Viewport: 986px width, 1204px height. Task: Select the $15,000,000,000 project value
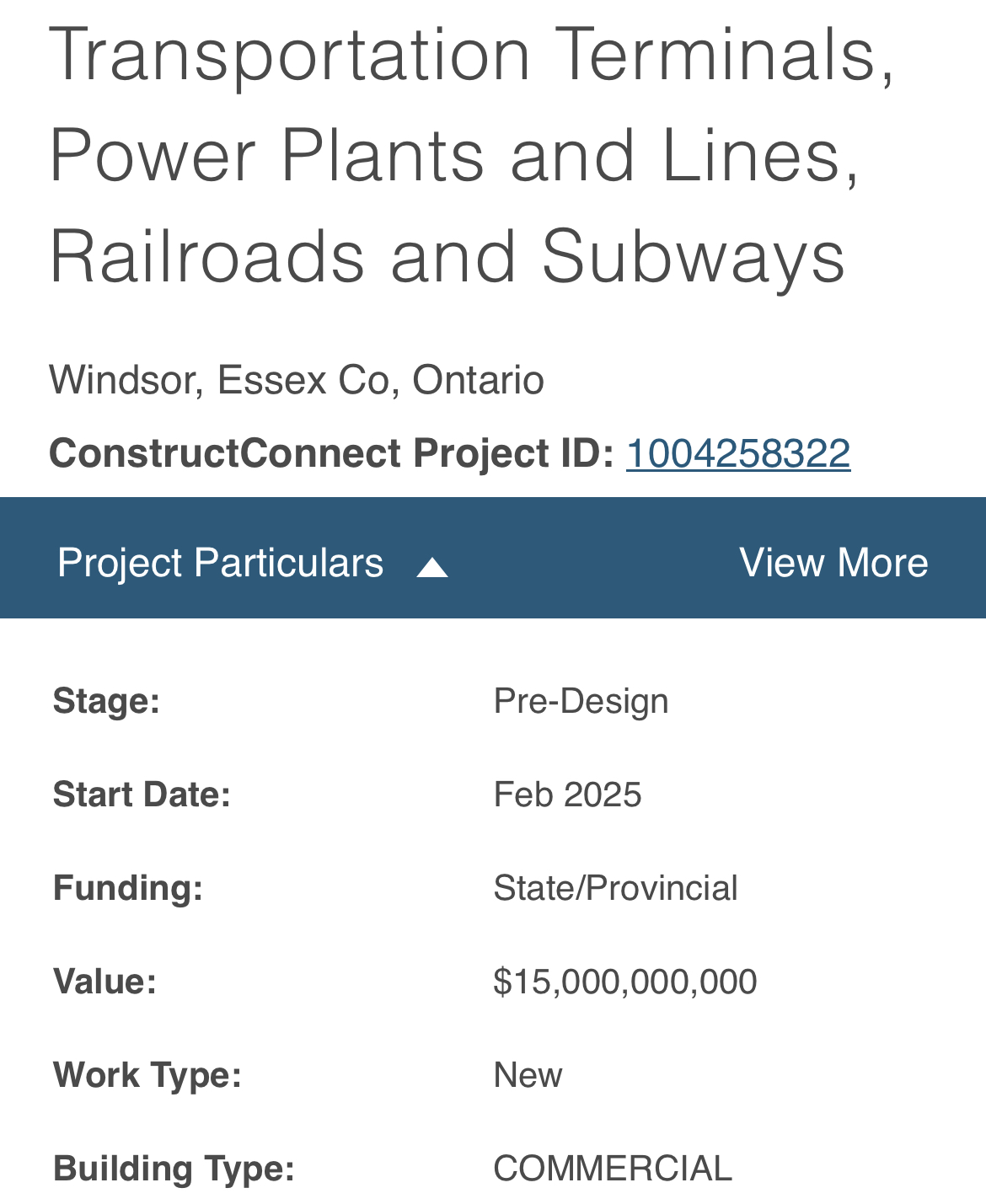pos(624,982)
